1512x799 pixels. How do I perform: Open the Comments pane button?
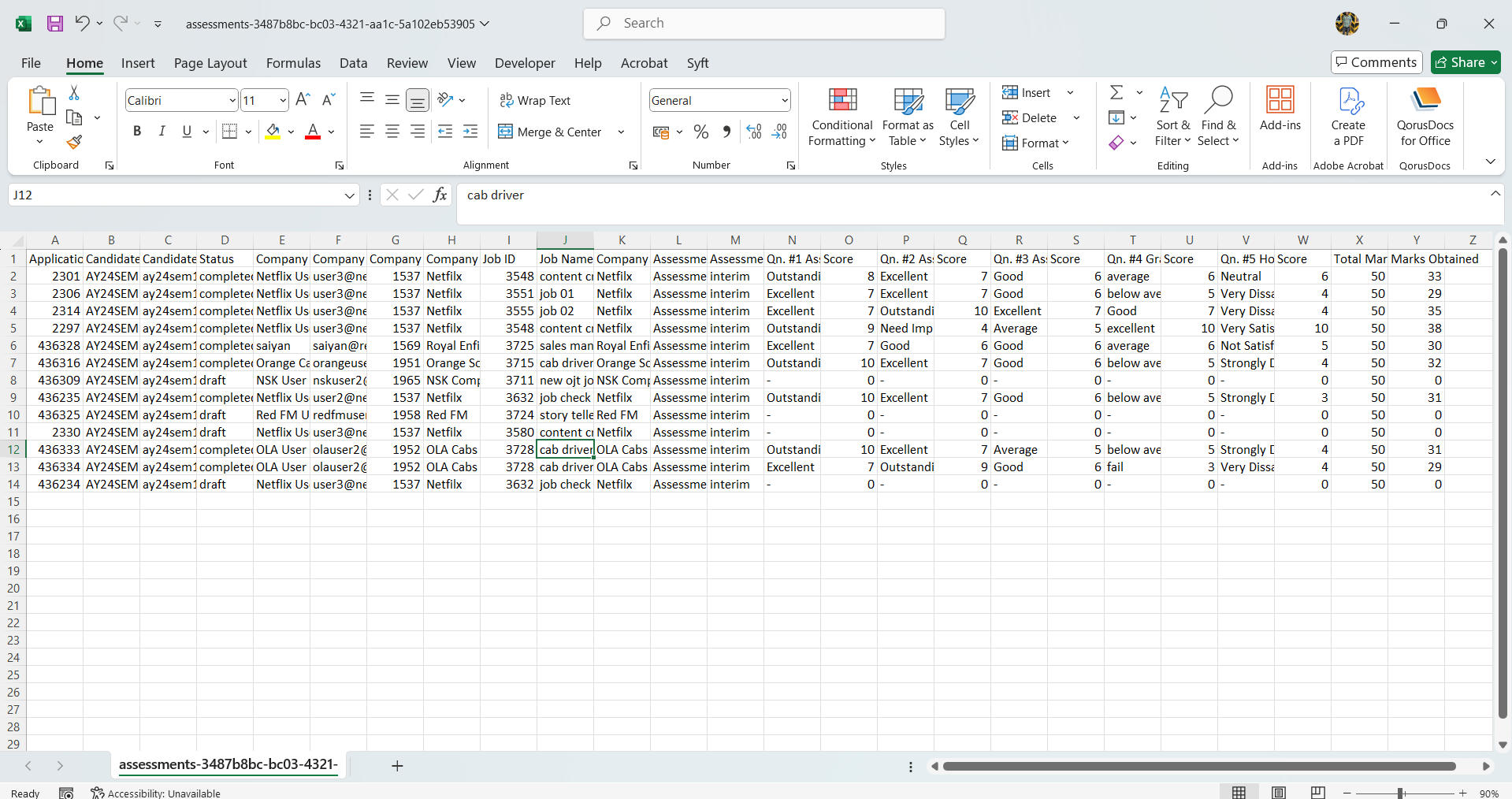1376,62
